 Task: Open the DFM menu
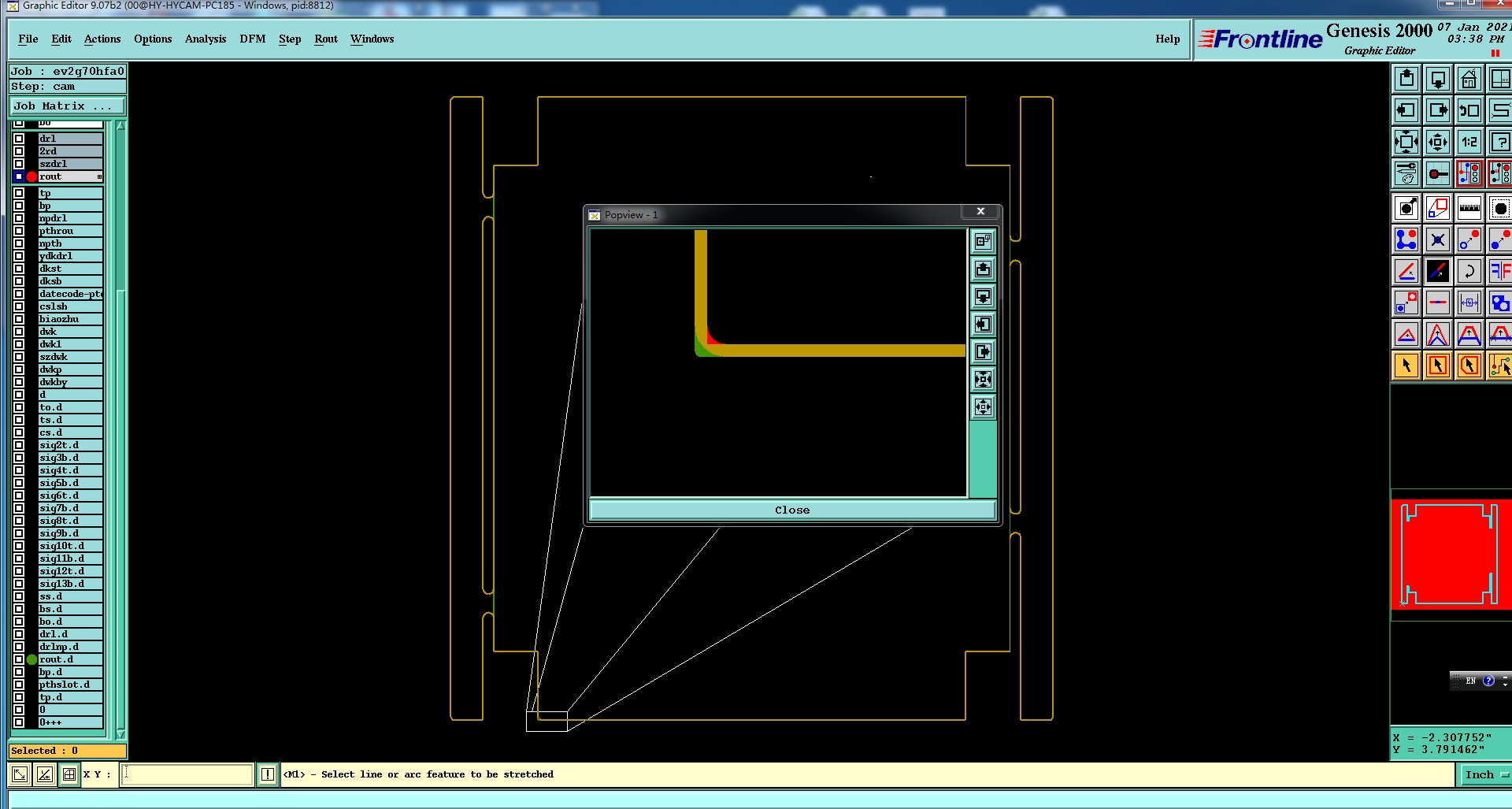coord(253,39)
